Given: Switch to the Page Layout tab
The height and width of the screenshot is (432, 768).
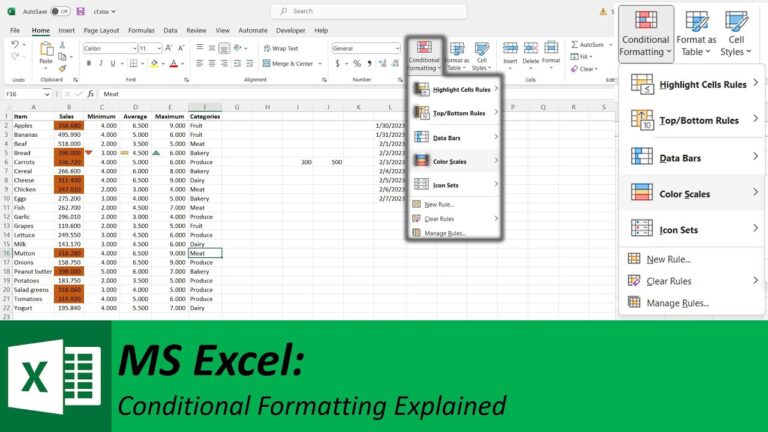Looking at the screenshot, I should (101, 30).
